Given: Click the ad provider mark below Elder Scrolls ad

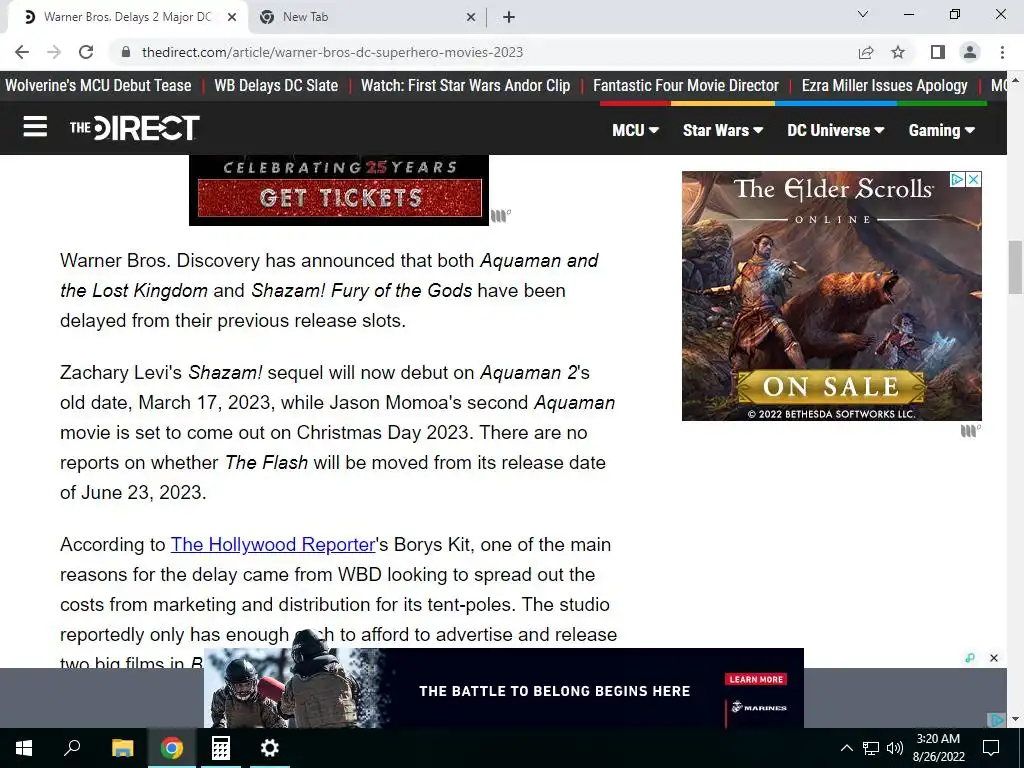Looking at the screenshot, I should (970, 430).
